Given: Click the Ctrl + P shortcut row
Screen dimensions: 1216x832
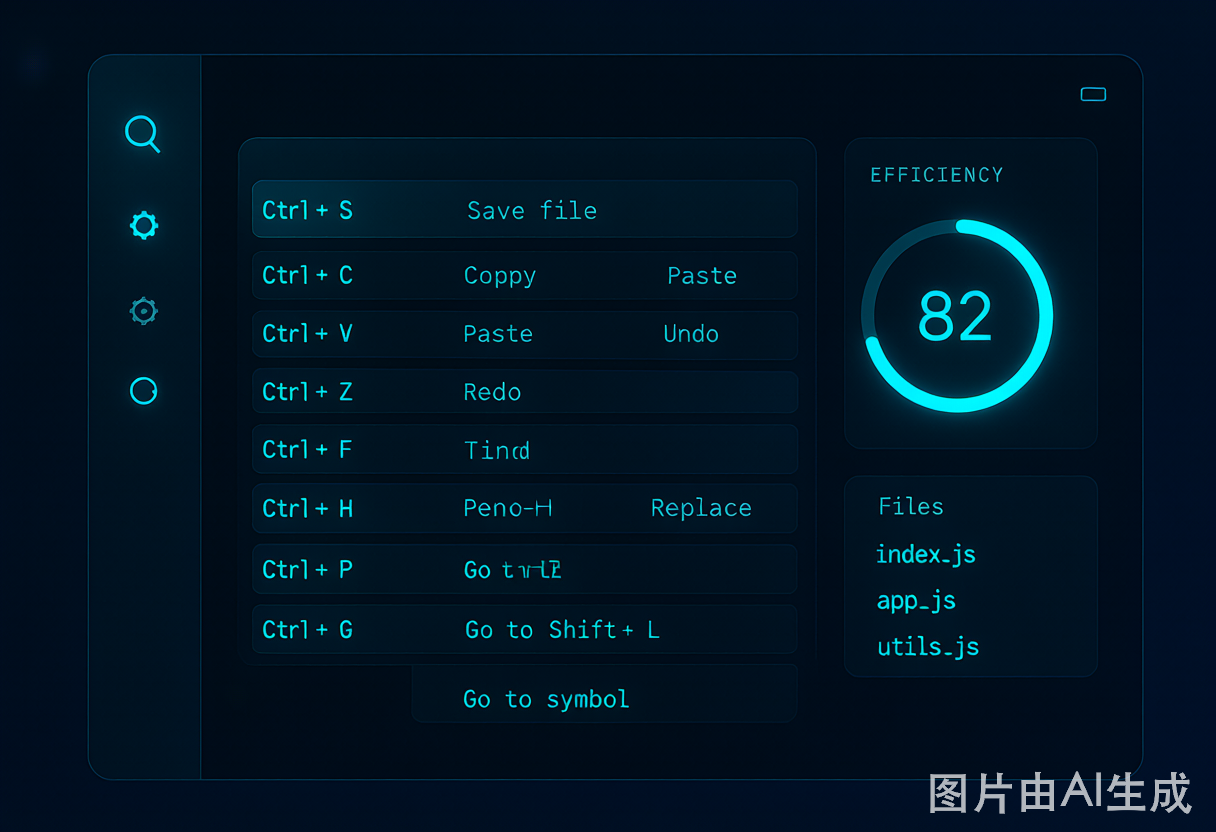Looking at the screenshot, I should point(525,569).
